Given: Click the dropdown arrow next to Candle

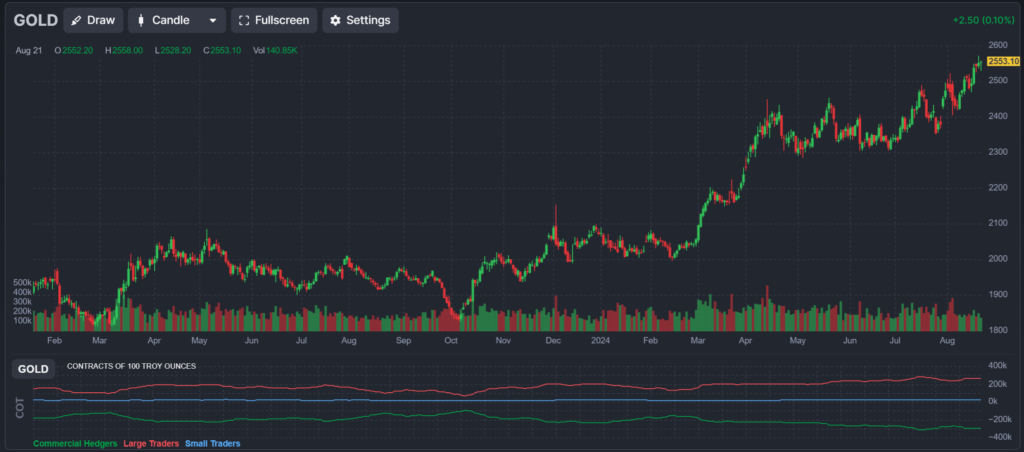Looking at the screenshot, I should pyautogui.click(x=212, y=20).
